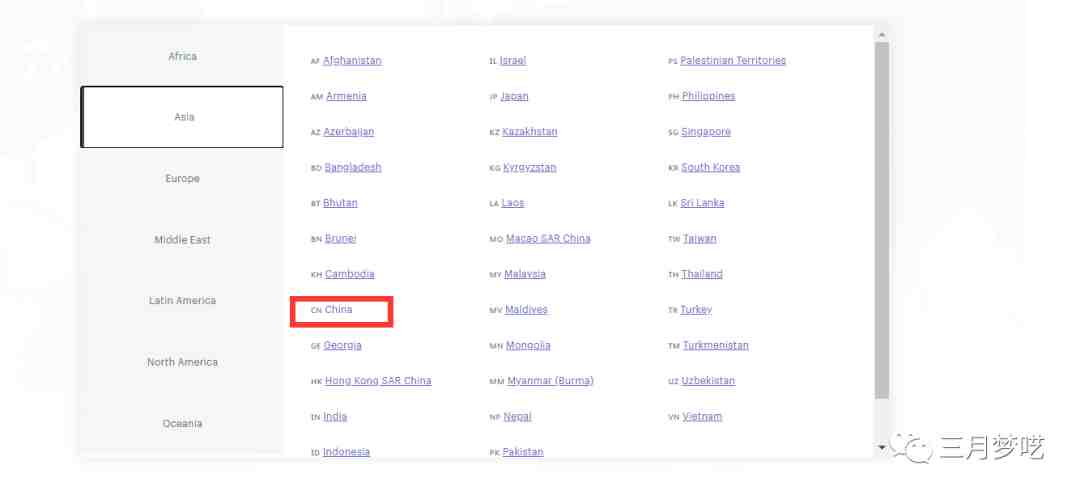Select the Africa region tab
1080x495 pixels.
[x=182, y=56]
